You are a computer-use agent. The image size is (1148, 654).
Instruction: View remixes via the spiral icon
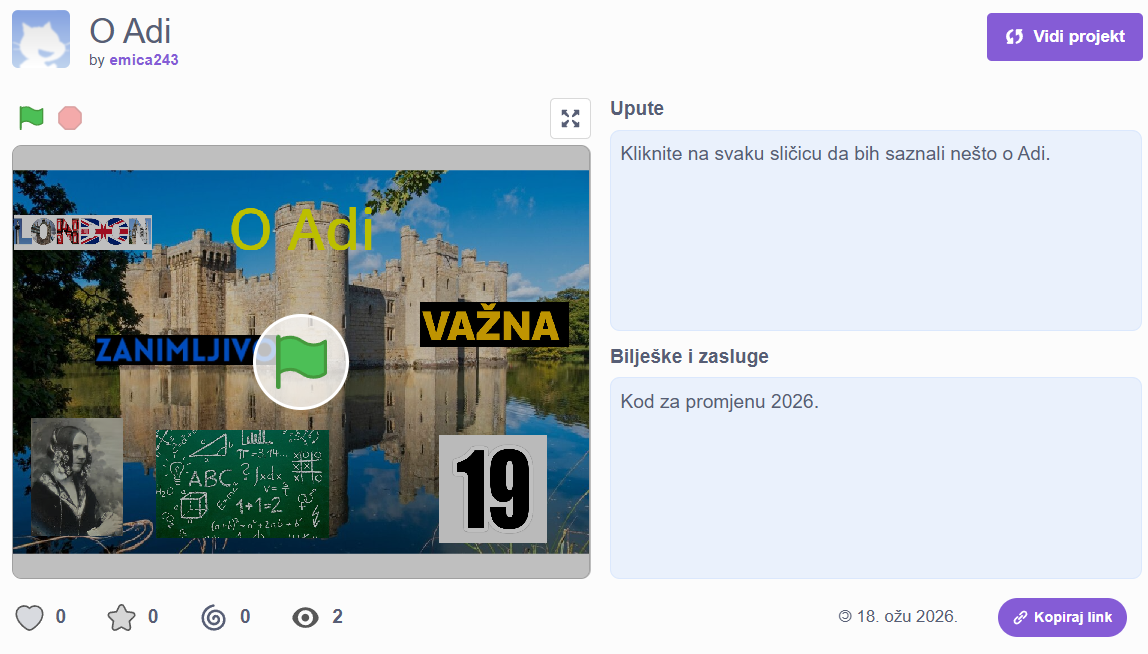tap(213, 617)
